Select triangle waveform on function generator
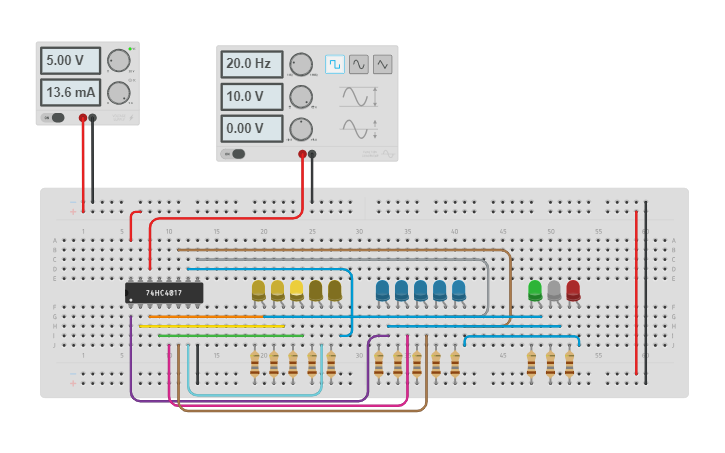The image size is (725, 453). click(x=383, y=64)
